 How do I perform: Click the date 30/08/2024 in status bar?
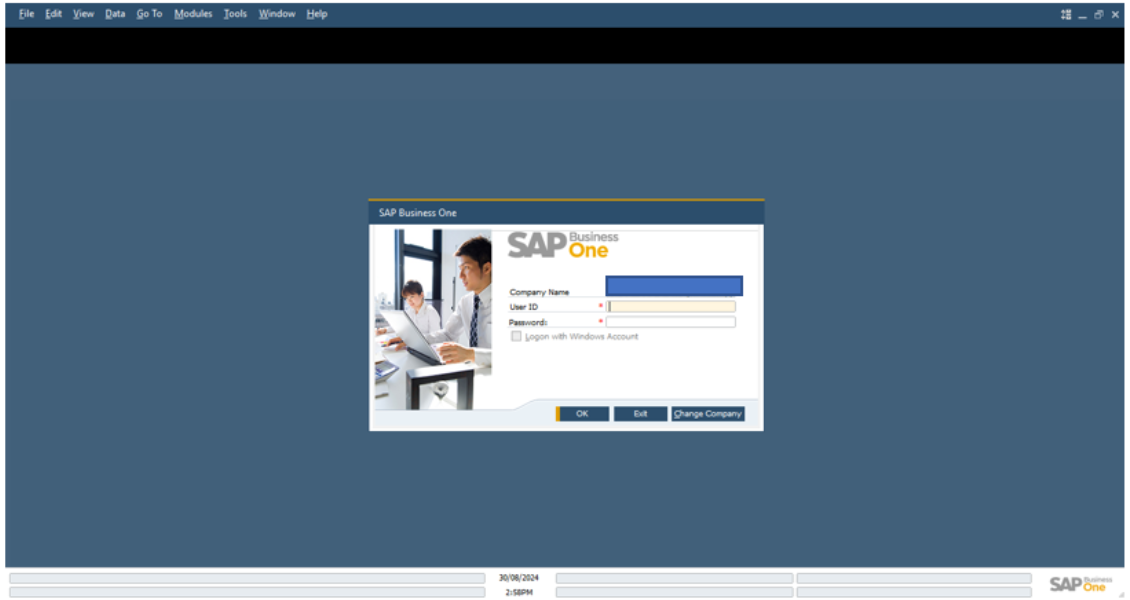tap(519, 578)
